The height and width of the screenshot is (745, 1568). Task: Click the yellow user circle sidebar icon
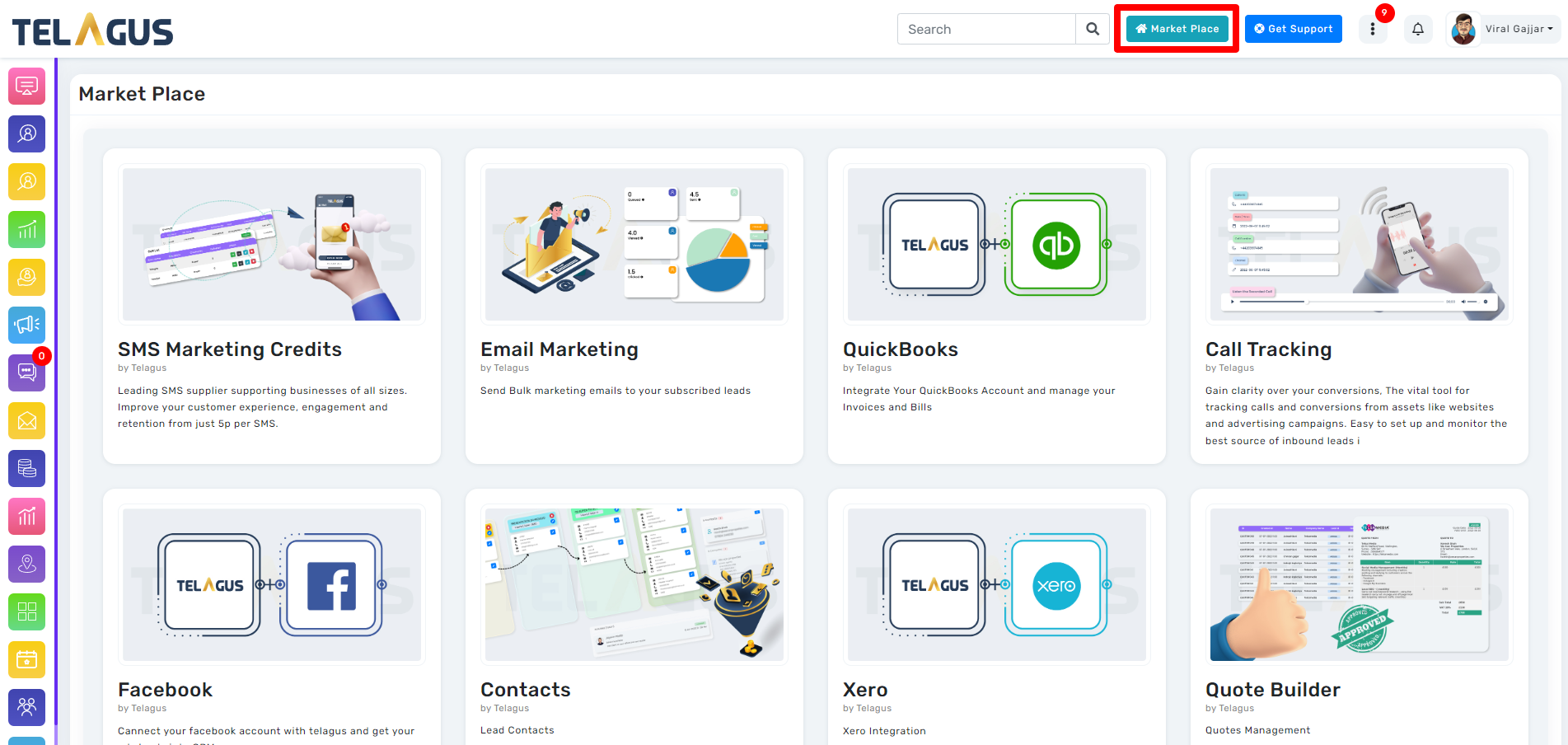click(26, 181)
